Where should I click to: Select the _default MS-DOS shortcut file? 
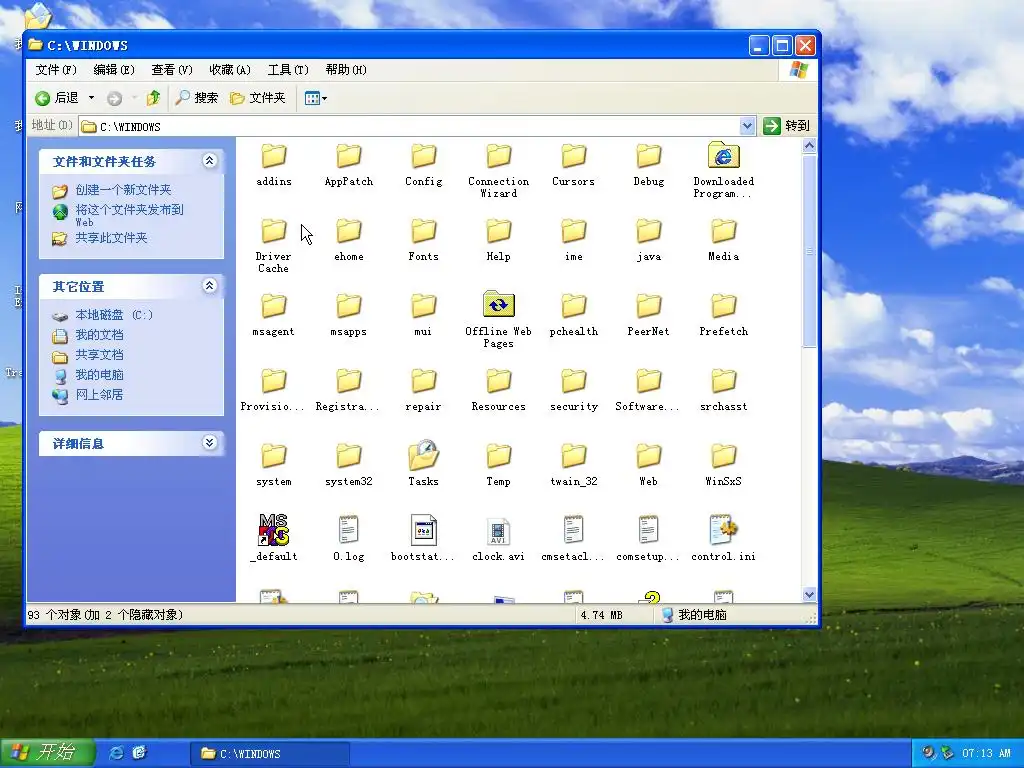pyautogui.click(x=274, y=539)
